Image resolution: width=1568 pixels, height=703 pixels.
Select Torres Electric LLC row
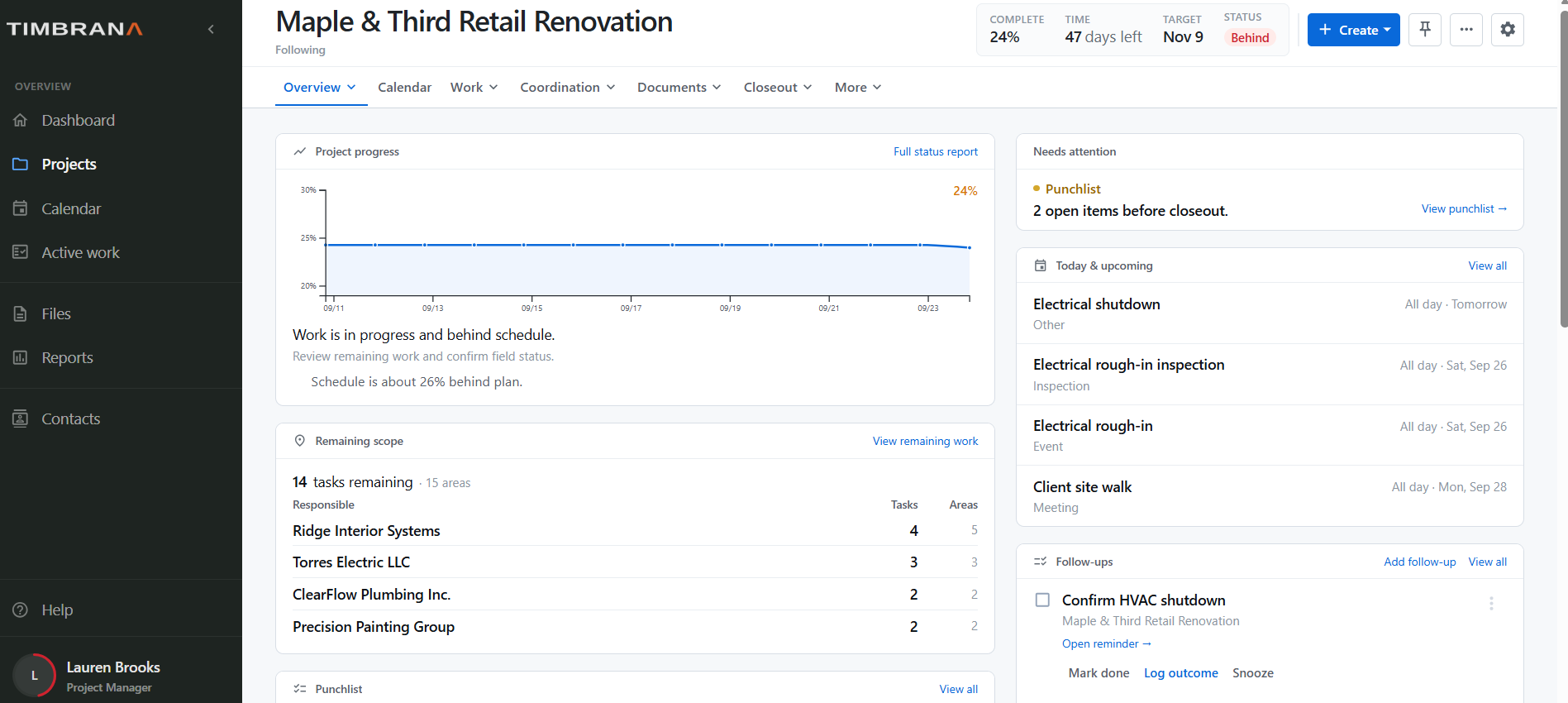tap(635, 562)
